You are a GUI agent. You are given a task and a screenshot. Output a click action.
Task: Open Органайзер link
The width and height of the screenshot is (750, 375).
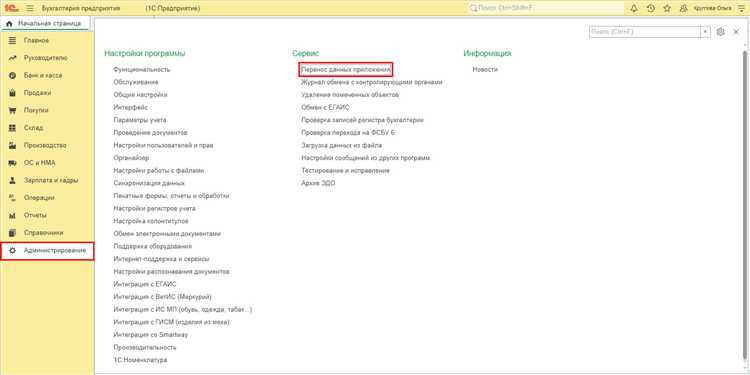tap(131, 157)
